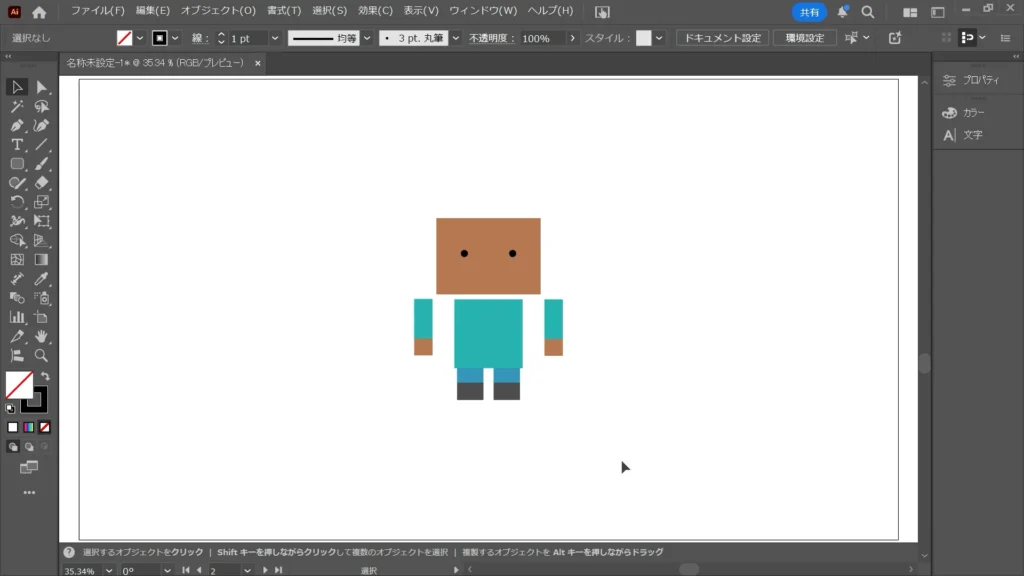Change screen mode button
Viewport: 1024px width, 576px height.
[x=29, y=468]
